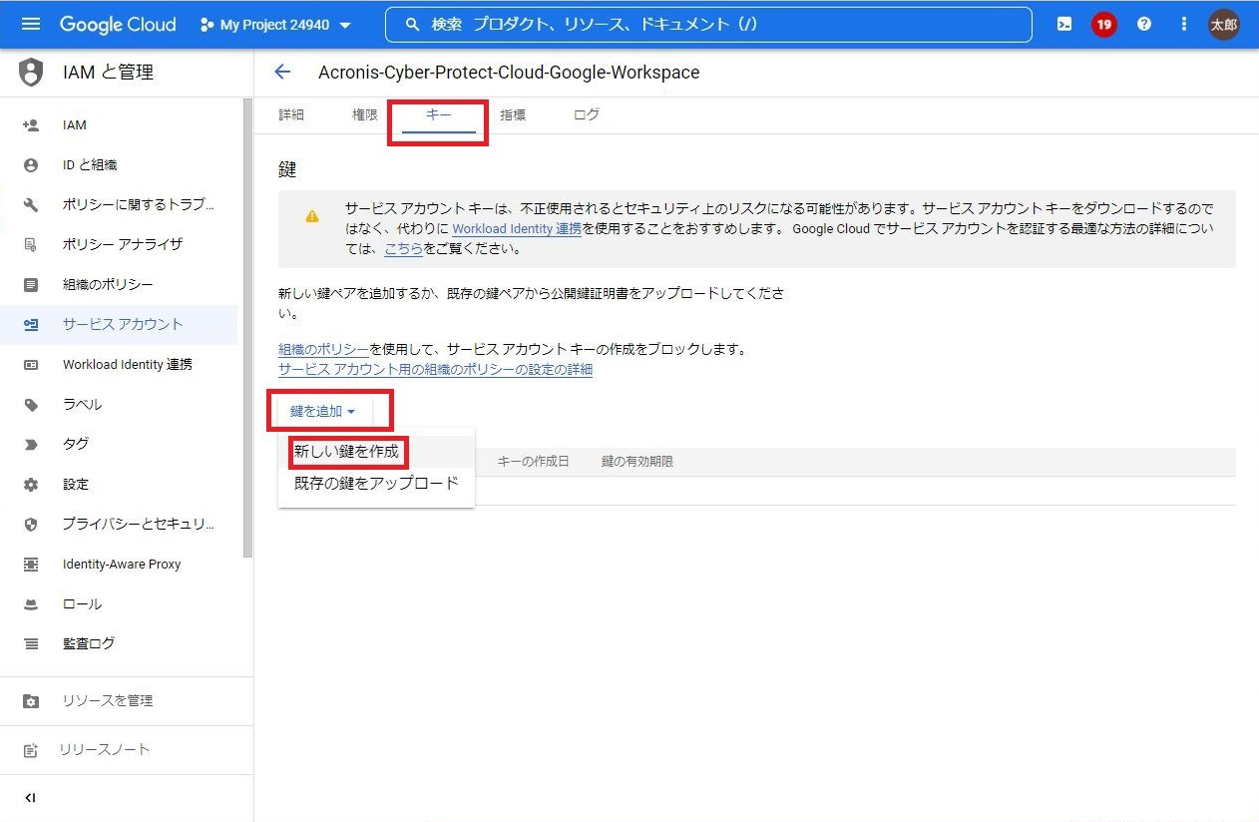Image resolution: width=1259 pixels, height=822 pixels.
Task: Open the Workload Identity 連携 link in warning
Action: tap(516, 229)
